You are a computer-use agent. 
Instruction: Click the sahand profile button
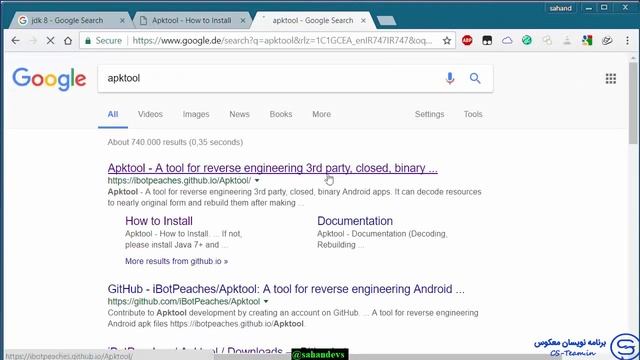[x=560, y=8]
